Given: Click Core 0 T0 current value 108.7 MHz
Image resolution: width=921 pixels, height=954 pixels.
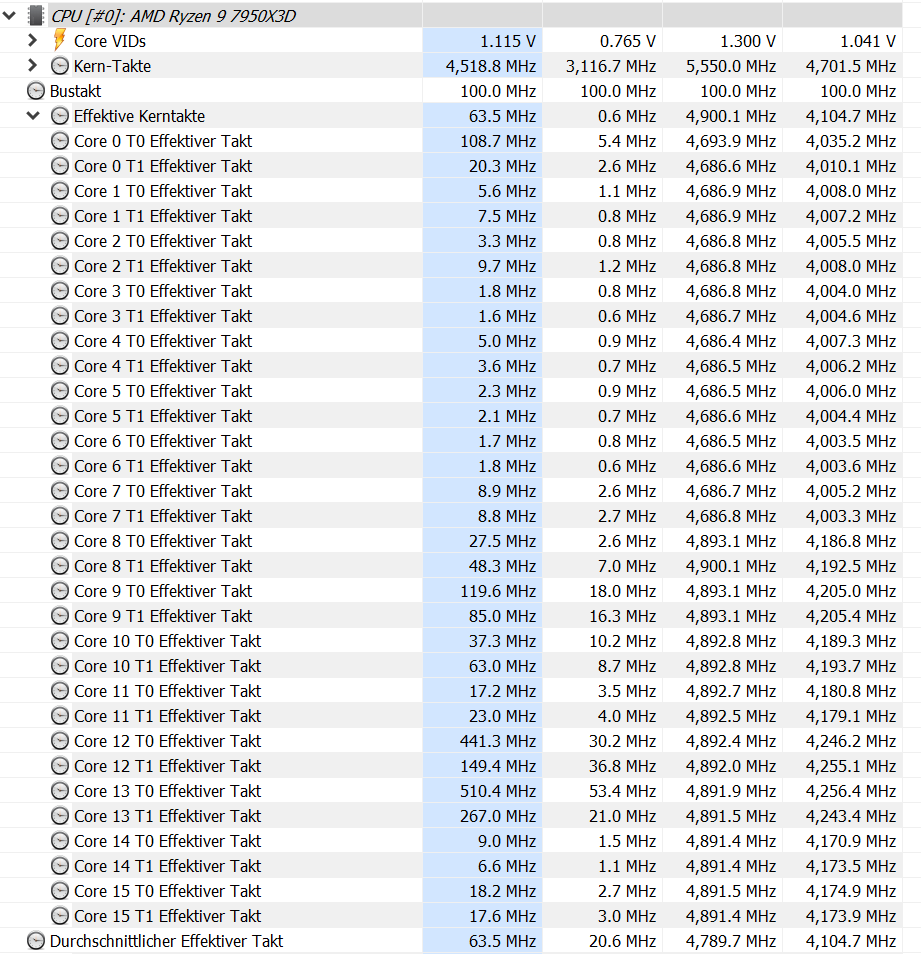Looking at the screenshot, I should tap(498, 141).
